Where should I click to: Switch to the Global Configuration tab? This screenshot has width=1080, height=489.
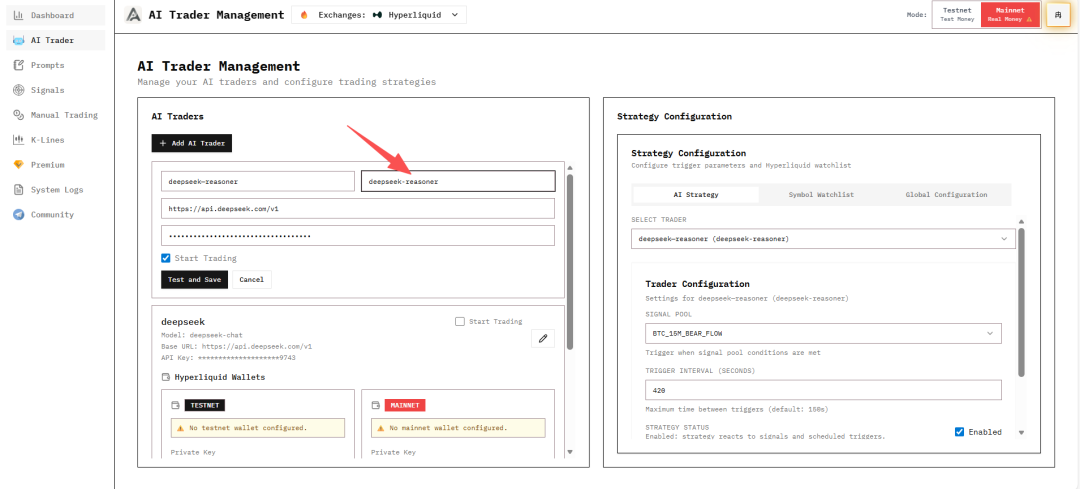click(946, 195)
